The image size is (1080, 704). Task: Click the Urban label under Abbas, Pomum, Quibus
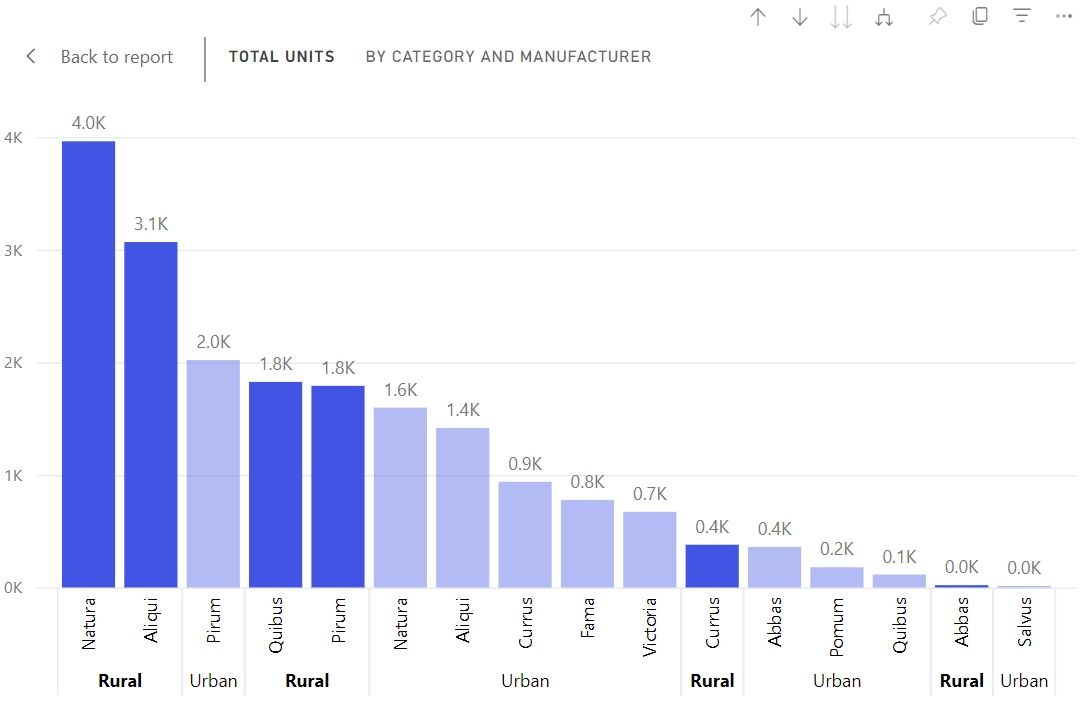coord(837,681)
